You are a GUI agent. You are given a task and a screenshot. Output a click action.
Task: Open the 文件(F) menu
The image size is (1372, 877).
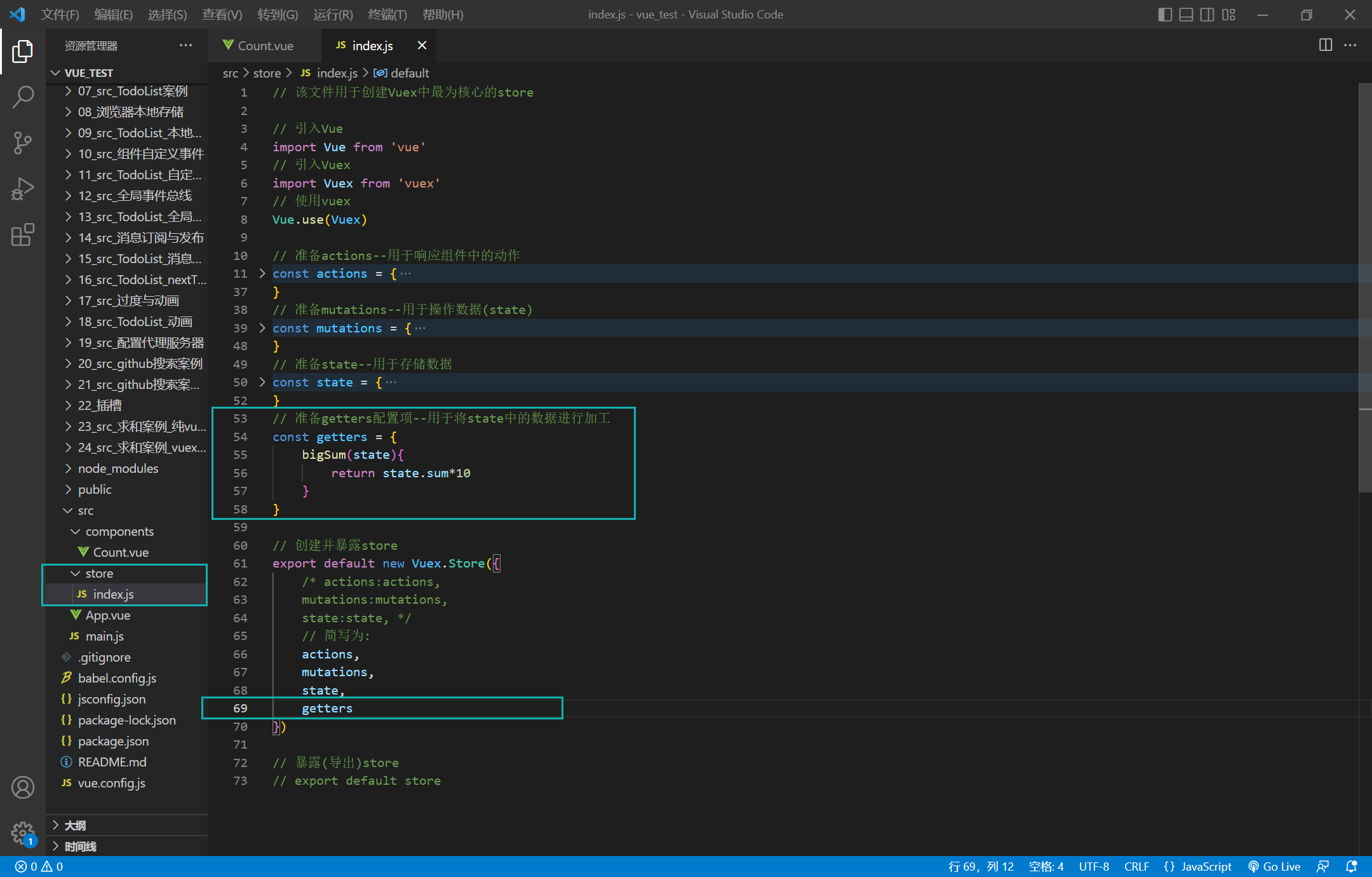[60, 14]
